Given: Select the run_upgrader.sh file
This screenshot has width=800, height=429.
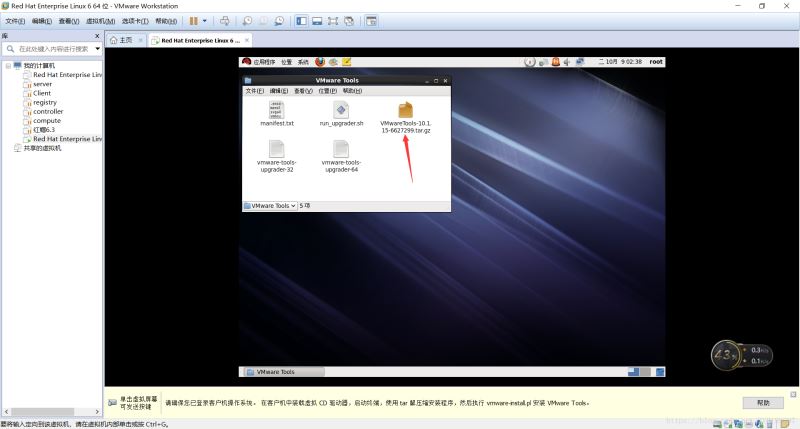Looking at the screenshot, I should pyautogui.click(x=341, y=111).
